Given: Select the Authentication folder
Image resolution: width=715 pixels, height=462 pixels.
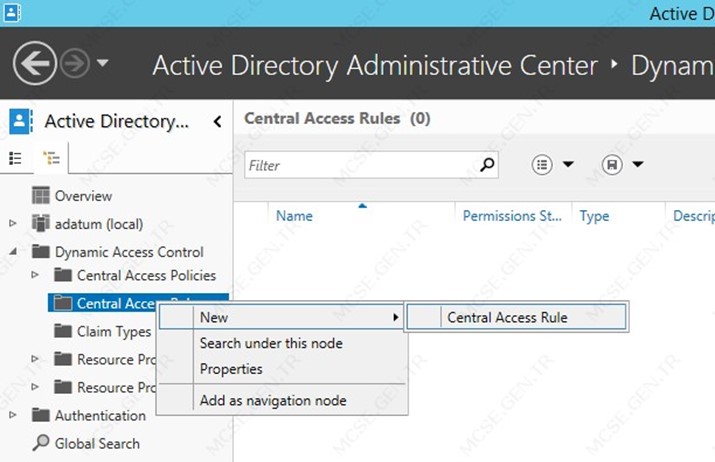Looking at the screenshot, I should coord(100,415).
